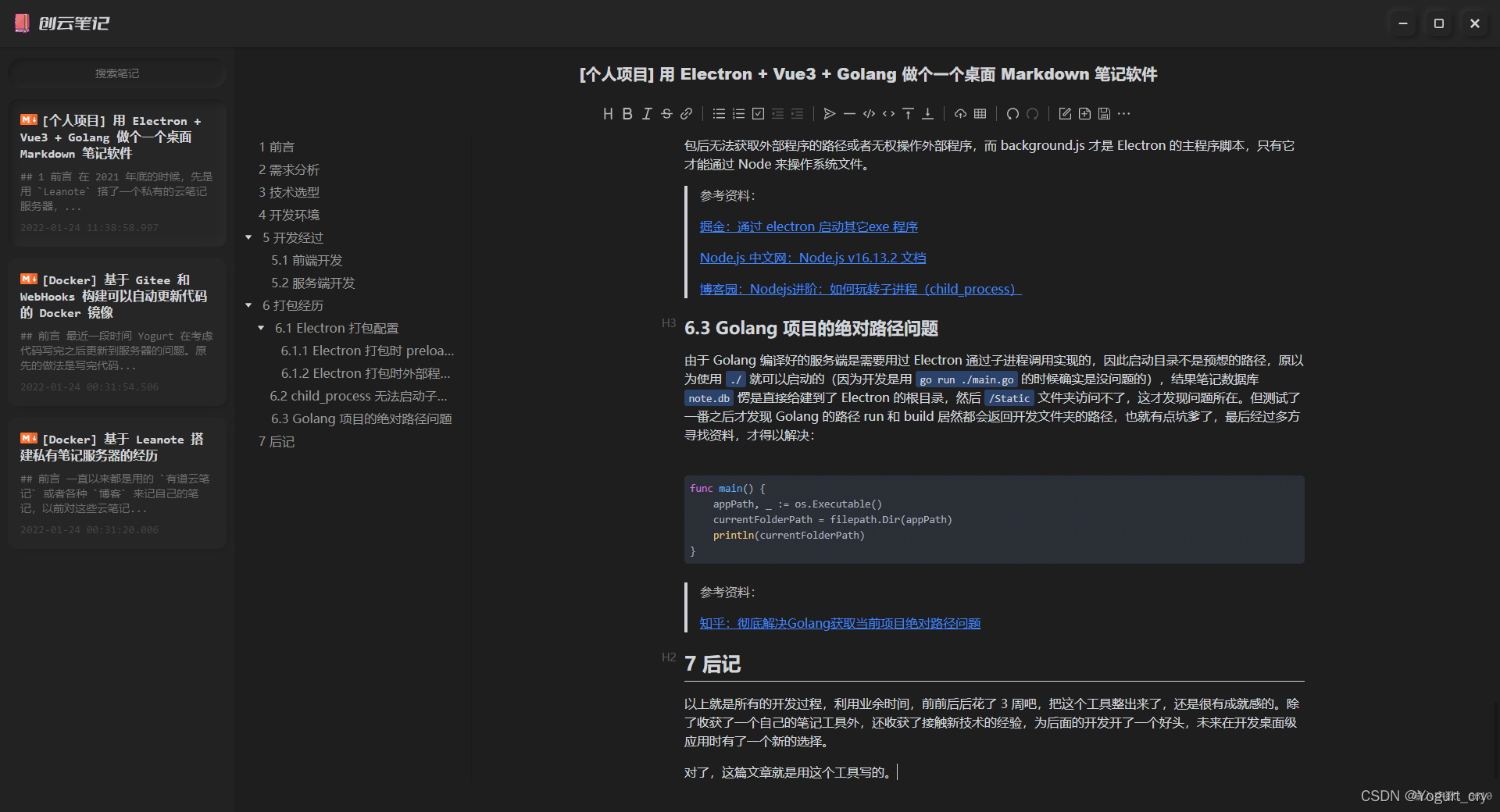Insert a code block

pyautogui.click(x=869, y=113)
